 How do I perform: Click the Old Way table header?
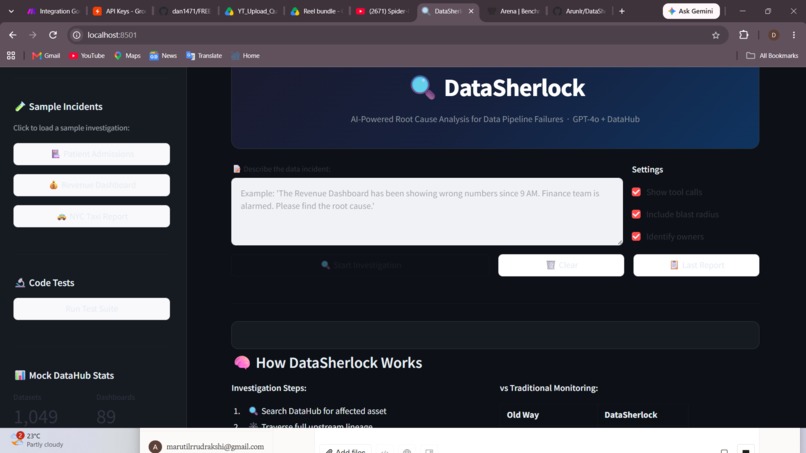[x=523, y=414]
